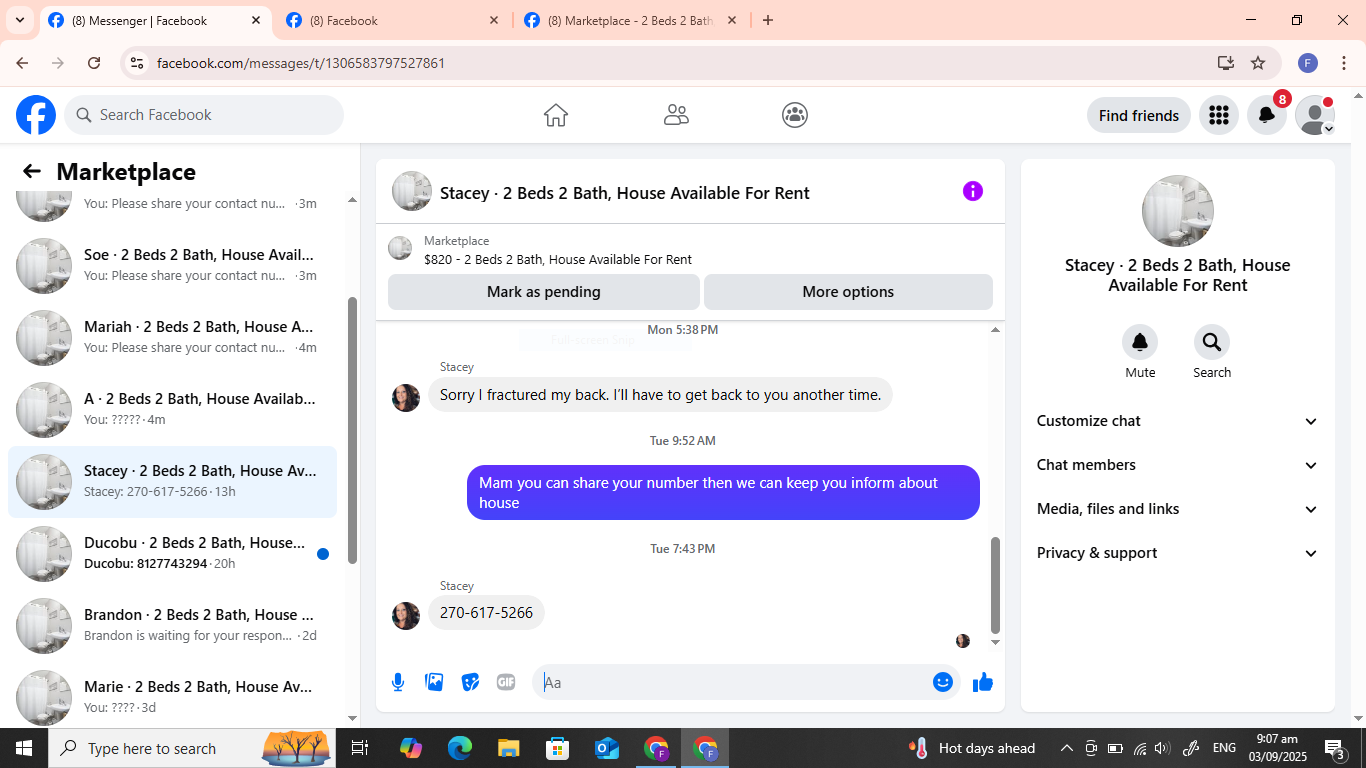The width and height of the screenshot is (1366, 768).
Task: Click the taskbar Type here to search box
Action: coord(193,748)
